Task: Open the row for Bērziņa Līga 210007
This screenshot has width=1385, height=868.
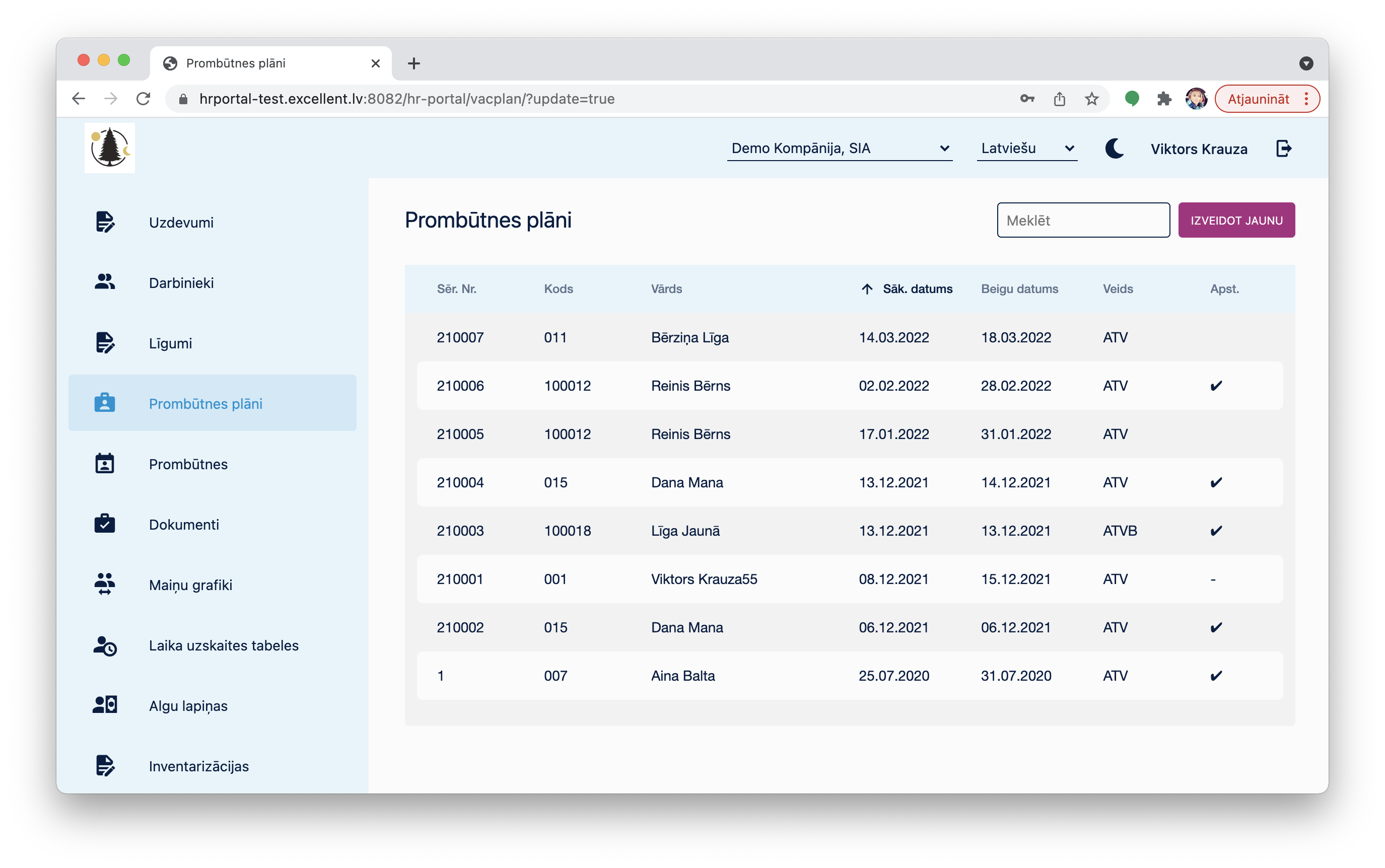Action: [x=689, y=337]
